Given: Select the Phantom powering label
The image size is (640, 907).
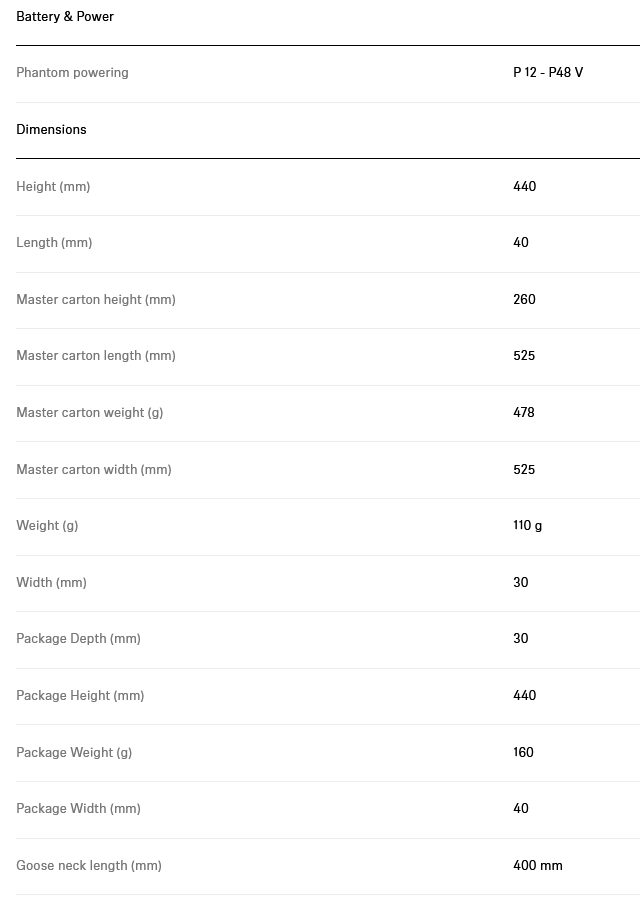Looking at the screenshot, I should click(72, 73).
